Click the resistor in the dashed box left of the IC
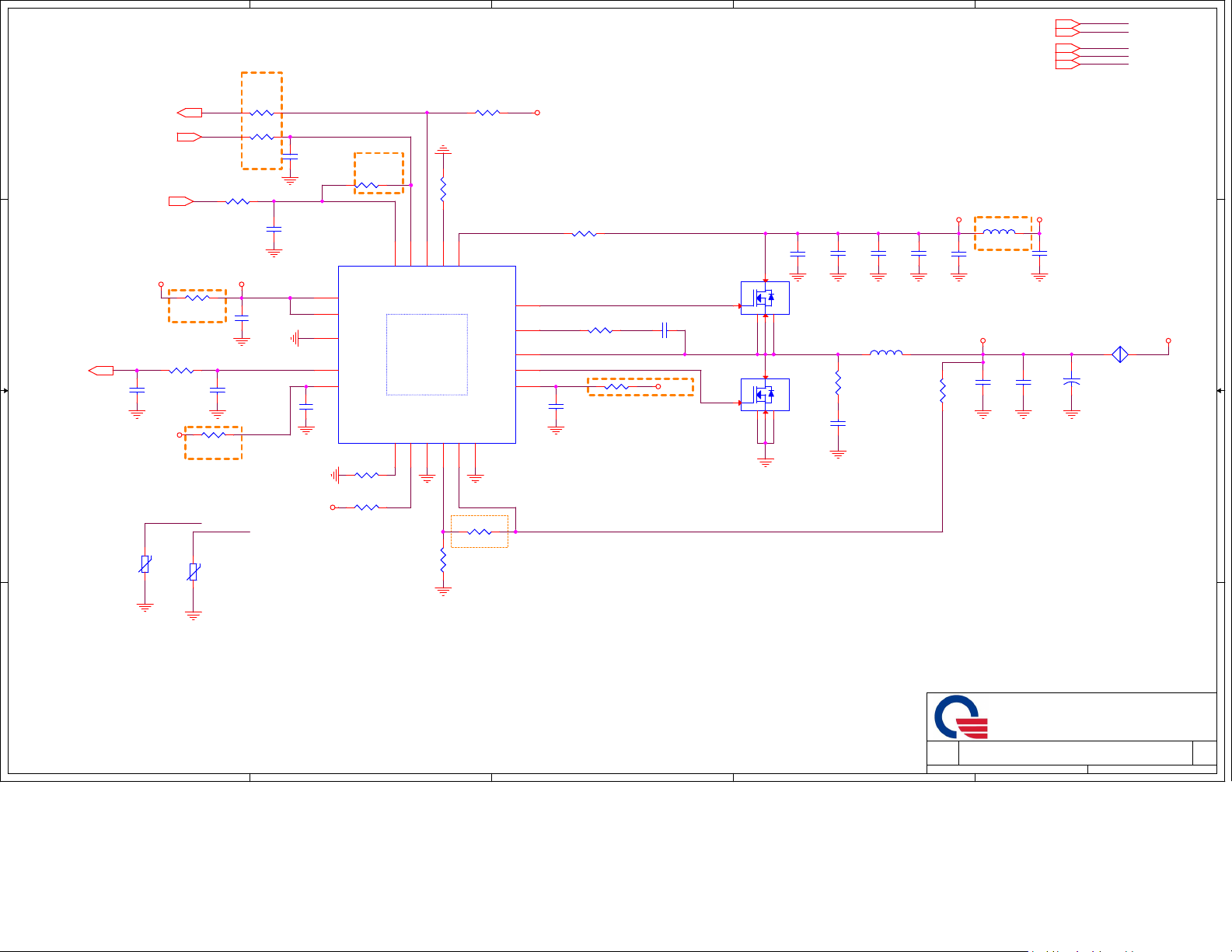1232x952 pixels. [197, 298]
